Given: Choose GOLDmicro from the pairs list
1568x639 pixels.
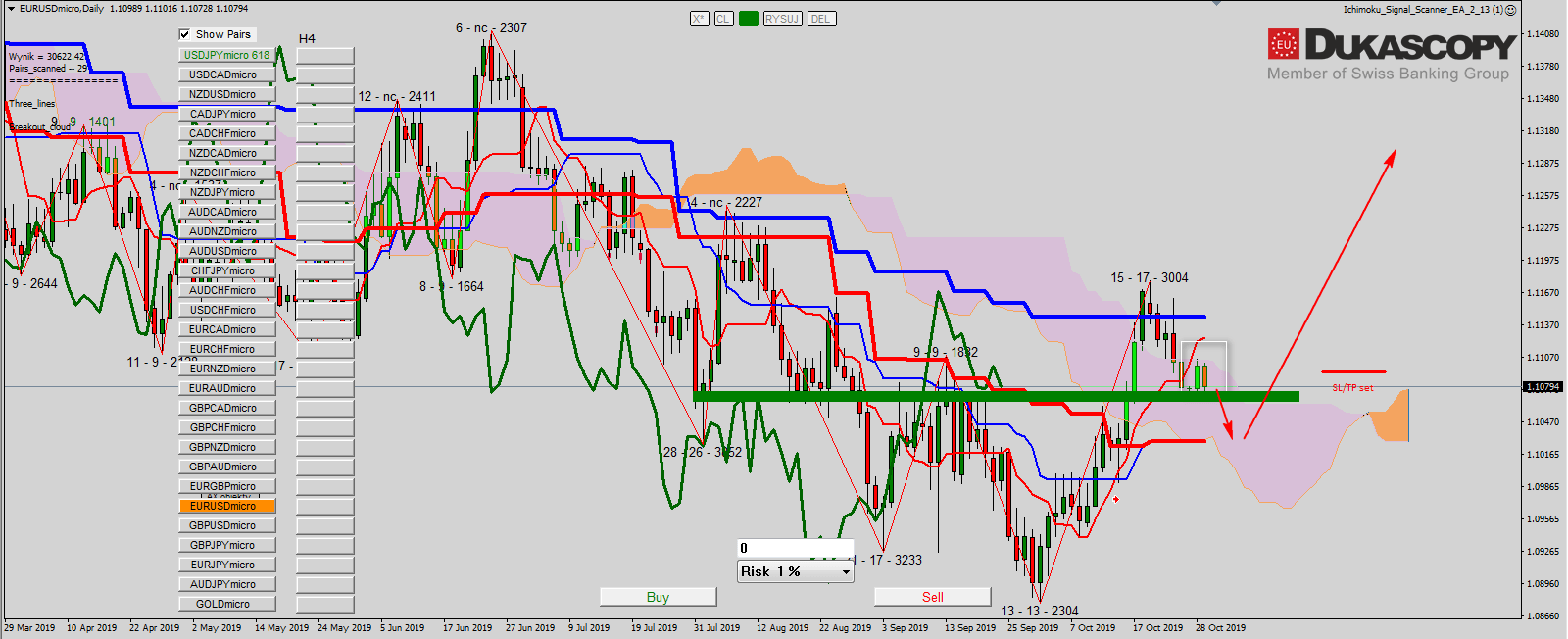Looking at the screenshot, I should 226,604.
